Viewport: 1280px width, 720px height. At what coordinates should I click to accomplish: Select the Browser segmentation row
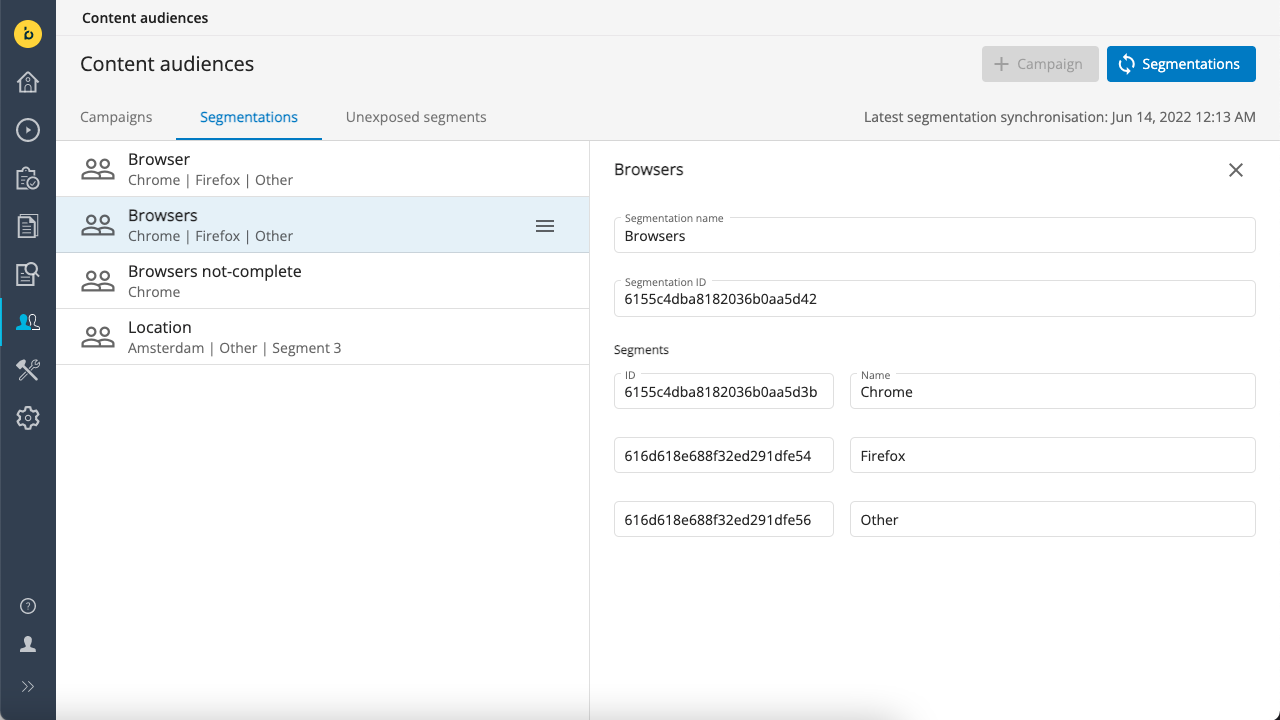pyautogui.click(x=322, y=169)
